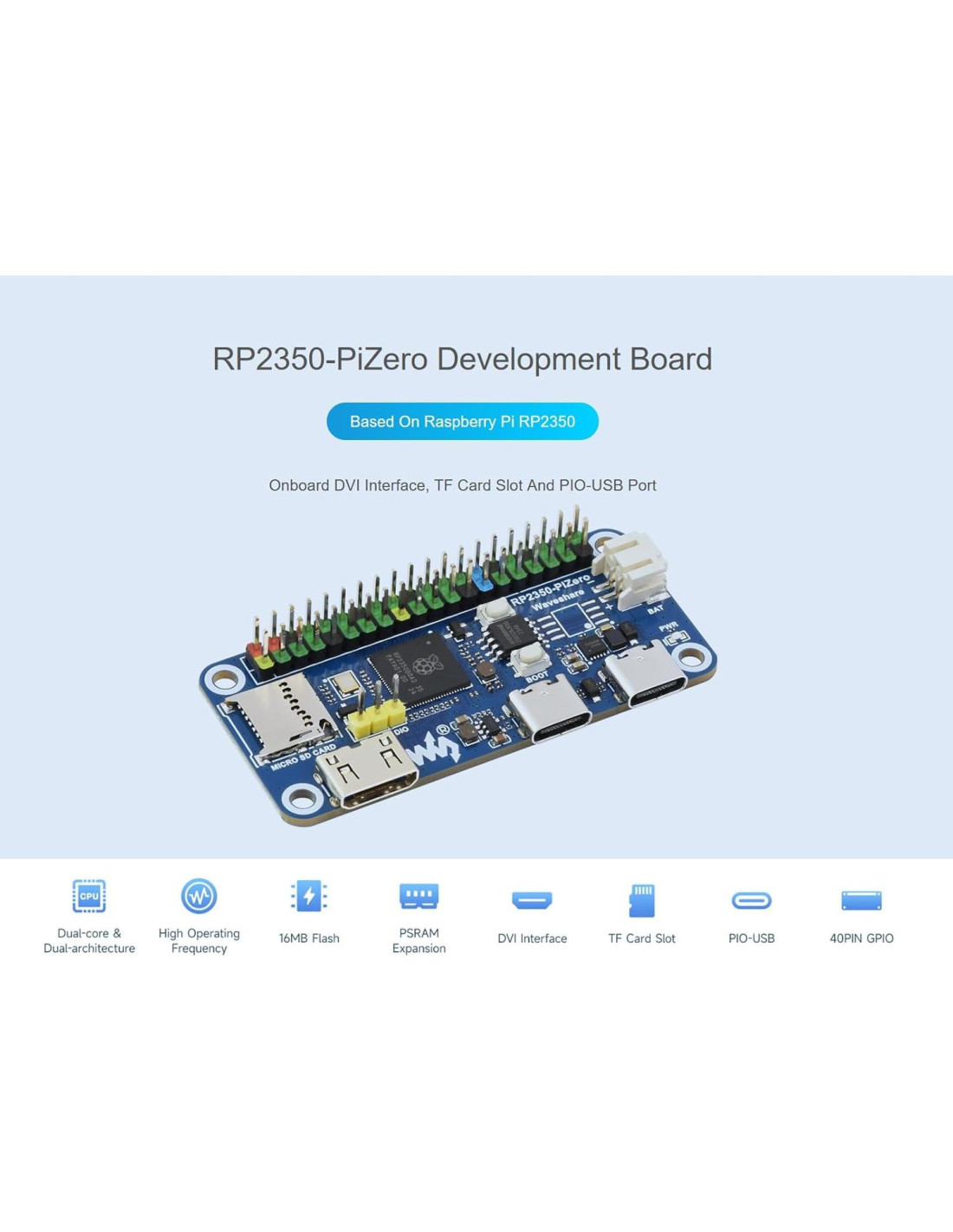Click the '16MB Flash' text label
This screenshot has width=953, height=1232.
pyautogui.click(x=308, y=938)
